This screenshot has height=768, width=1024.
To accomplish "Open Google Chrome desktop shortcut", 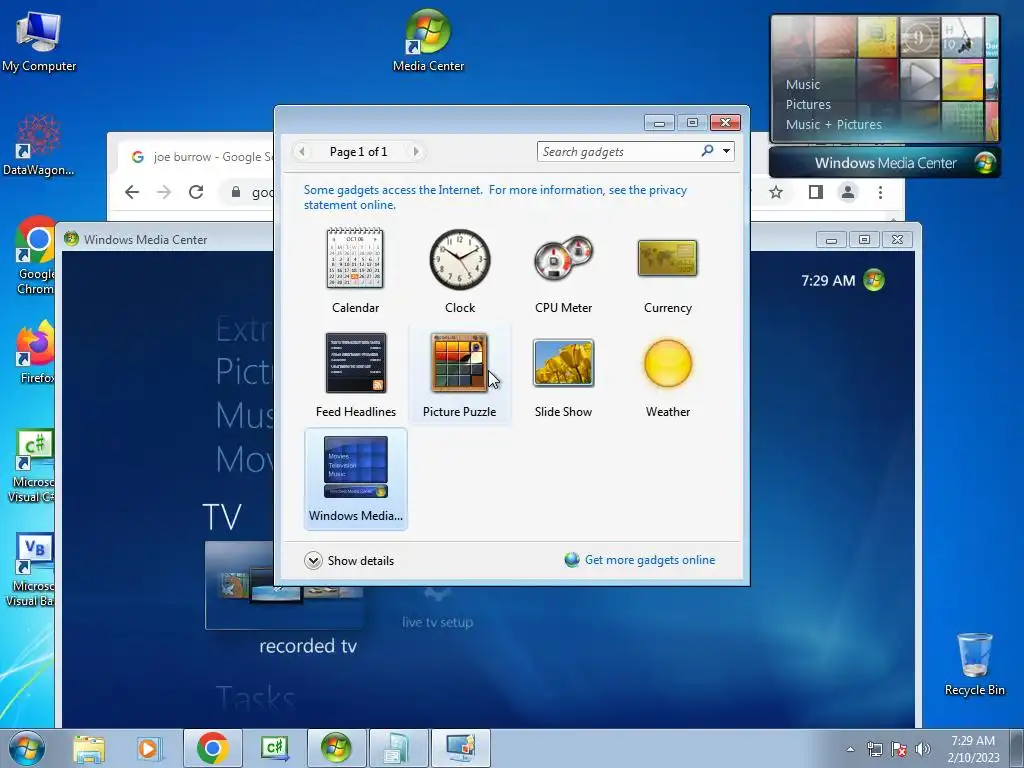I will (x=33, y=256).
